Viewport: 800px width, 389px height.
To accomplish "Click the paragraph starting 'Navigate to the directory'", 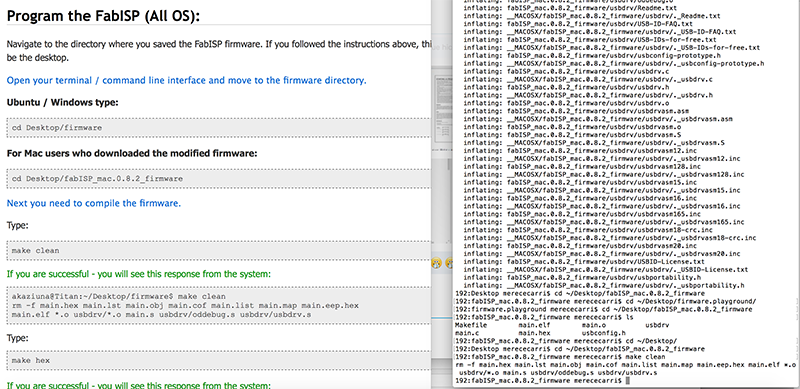I will click(218, 51).
